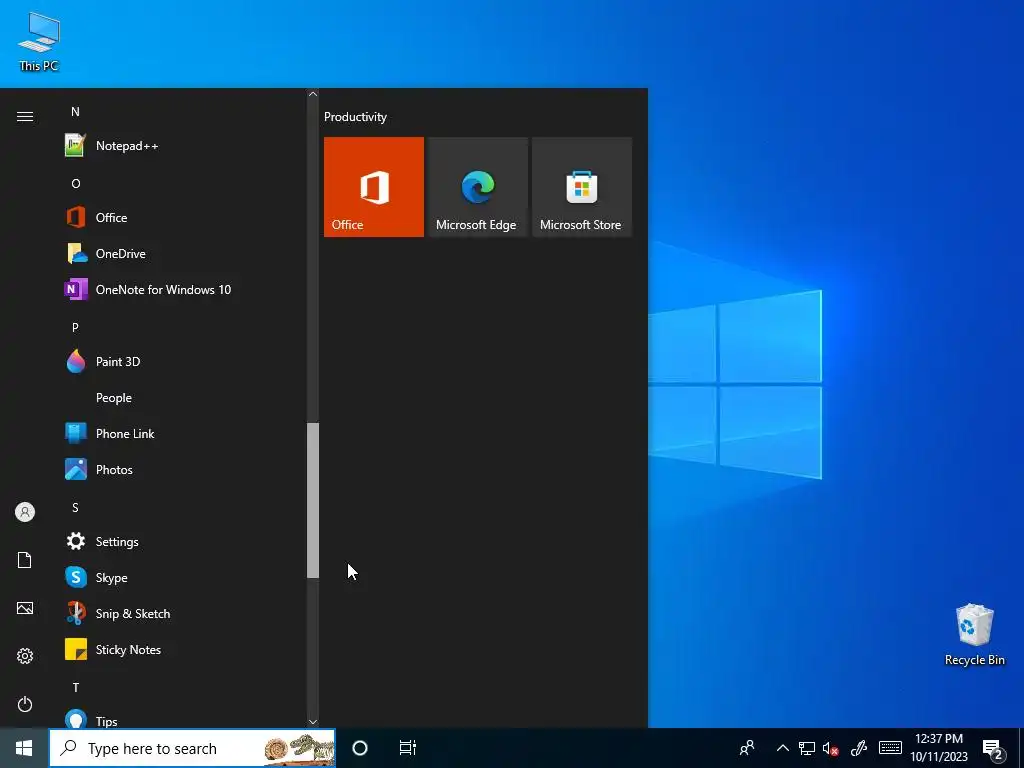Click the Power button in Start sidebar
The image size is (1024, 768).
coord(25,704)
